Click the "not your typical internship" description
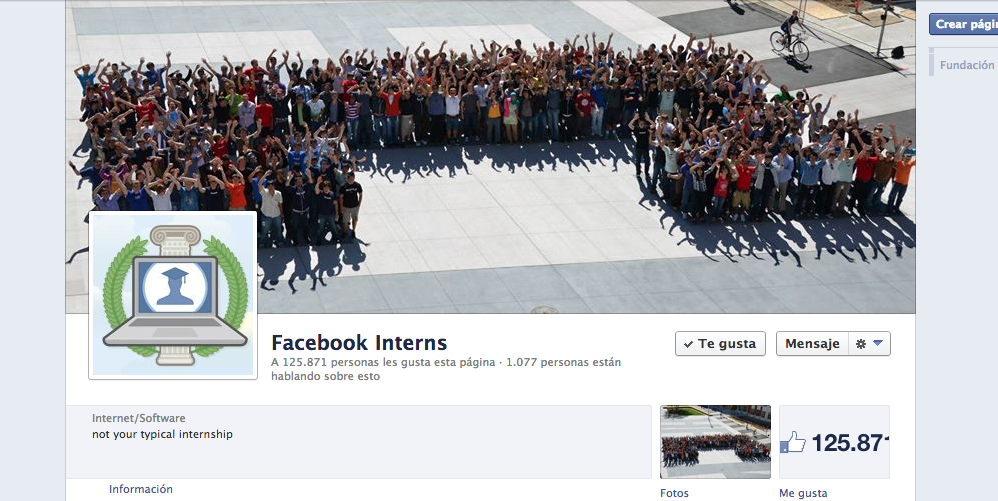 [162, 434]
